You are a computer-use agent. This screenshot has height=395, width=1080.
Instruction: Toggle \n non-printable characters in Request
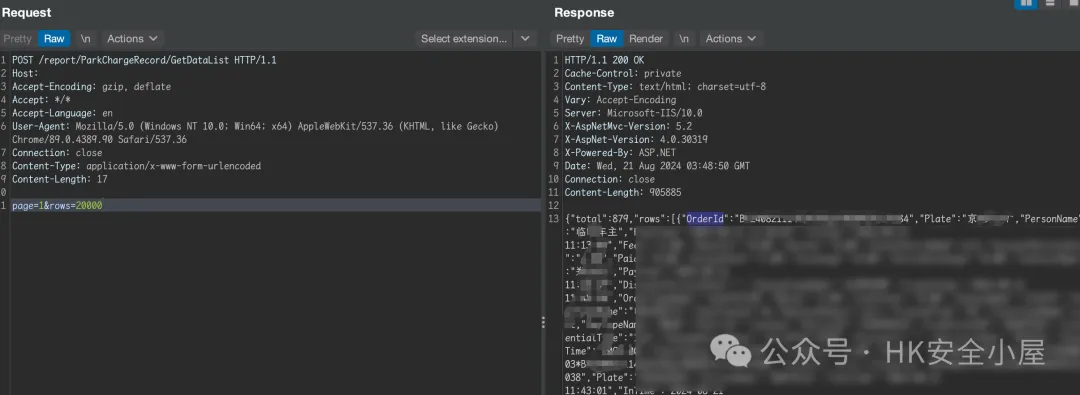(85, 39)
